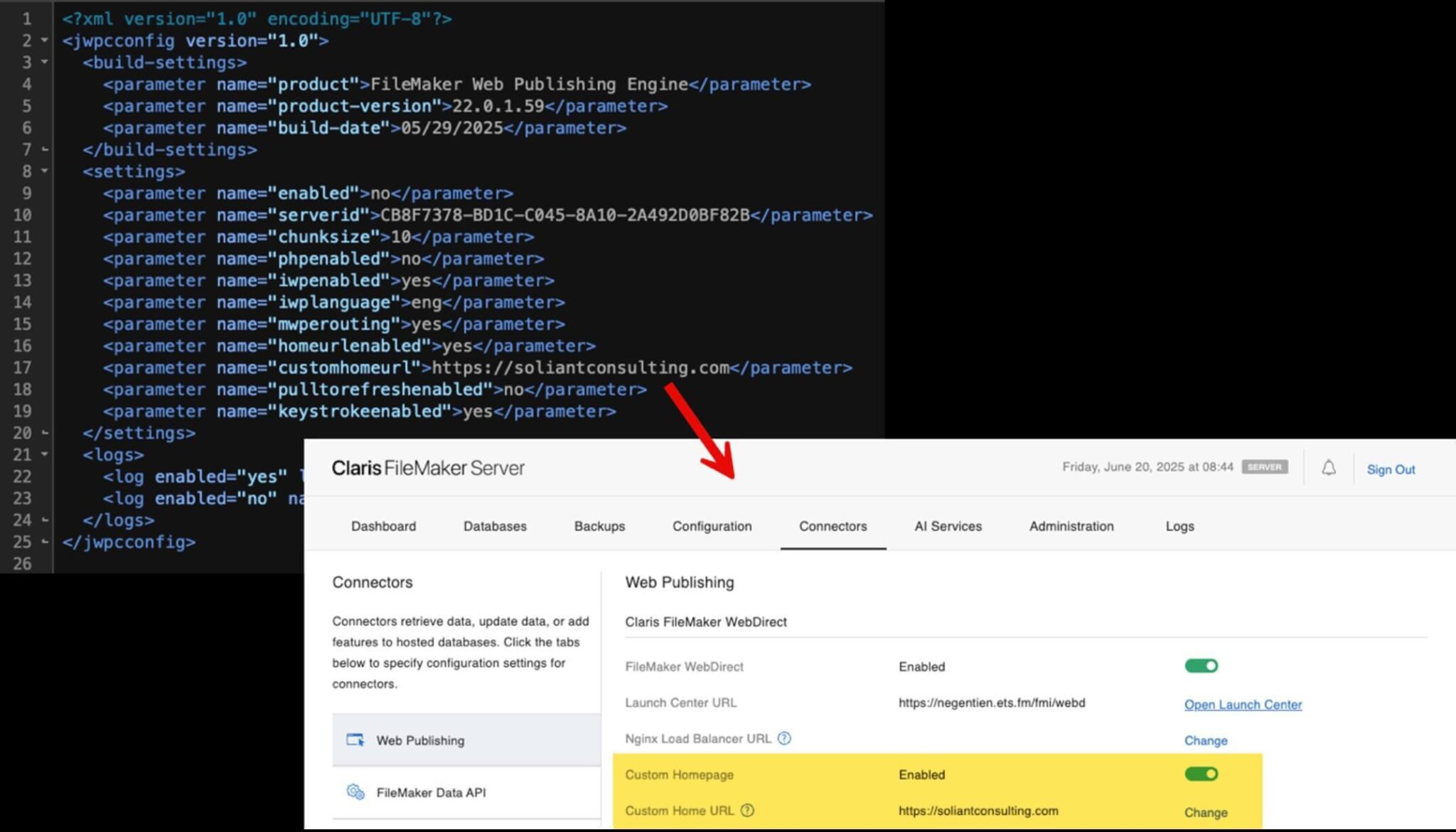
Task: Click help icon beside Nginx Load Balancer URL
Action: pos(783,738)
